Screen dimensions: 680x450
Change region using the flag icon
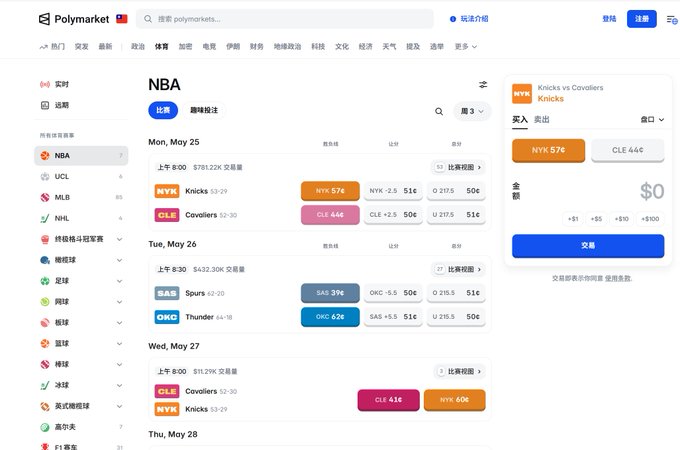pos(121,19)
